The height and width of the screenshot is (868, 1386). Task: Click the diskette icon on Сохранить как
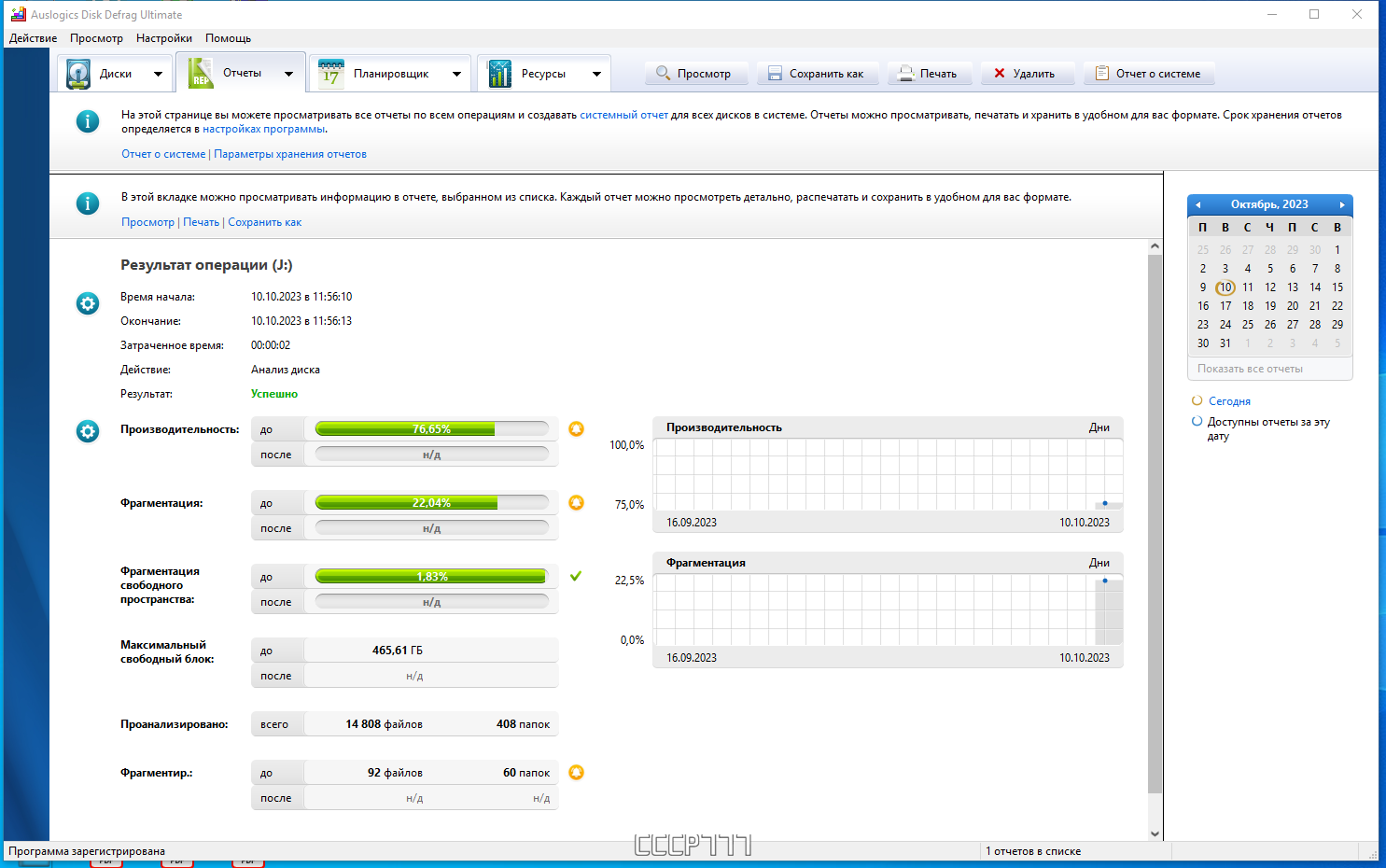pos(775,74)
